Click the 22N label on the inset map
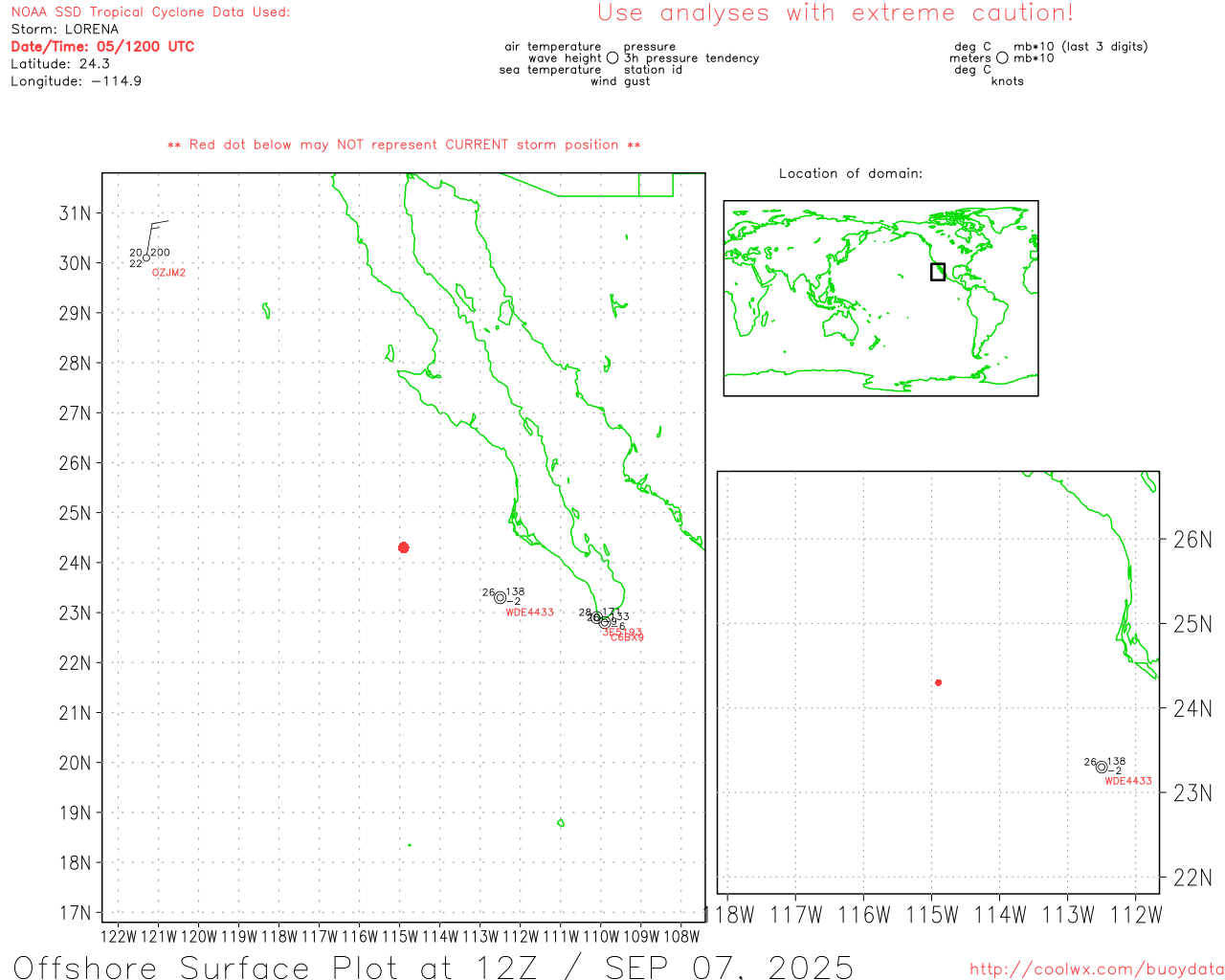1225x980 pixels. [x=1192, y=878]
